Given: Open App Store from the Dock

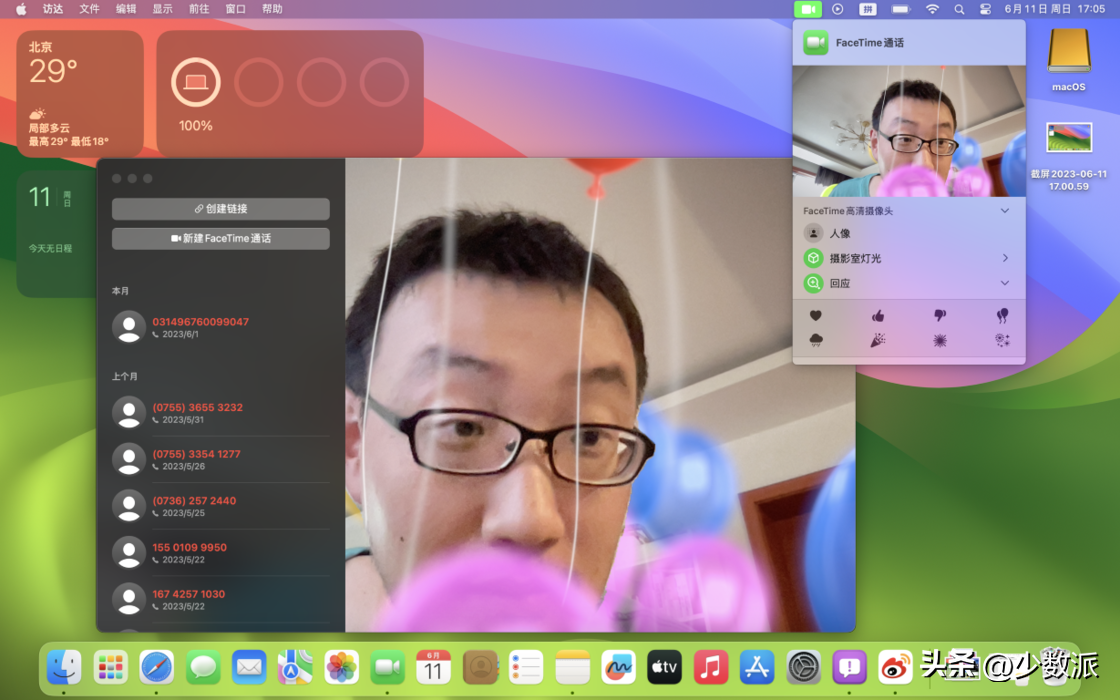Looking at the screenshot, I should tap(756, 667).
